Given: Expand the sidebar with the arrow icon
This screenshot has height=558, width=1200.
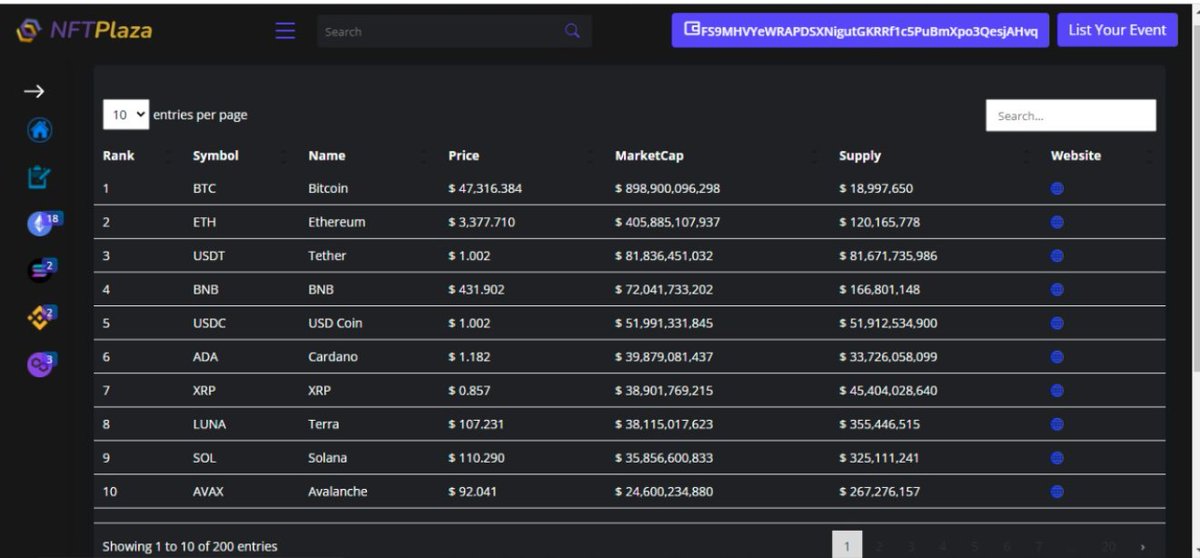Looking at the screenshot, I should tap(34, 91).
